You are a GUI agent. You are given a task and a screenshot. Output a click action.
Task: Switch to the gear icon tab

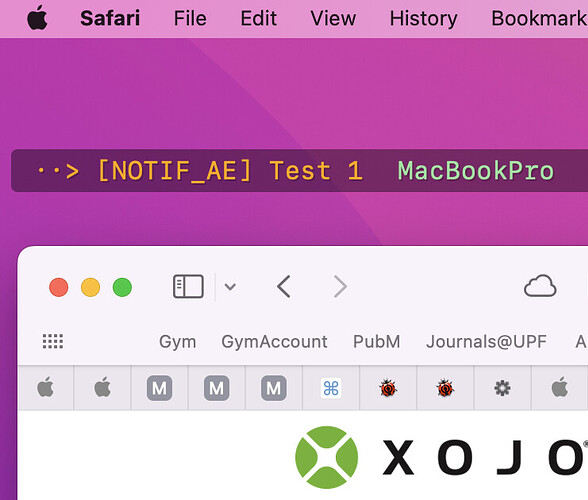coord(502,387)
